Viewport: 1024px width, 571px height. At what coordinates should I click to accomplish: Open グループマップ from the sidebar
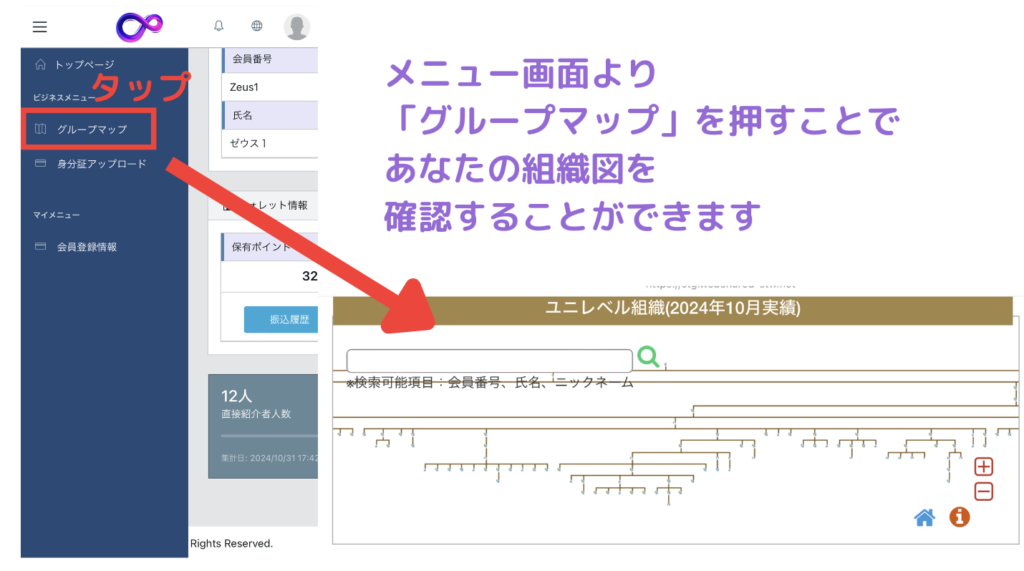click(x=90, y=129)
